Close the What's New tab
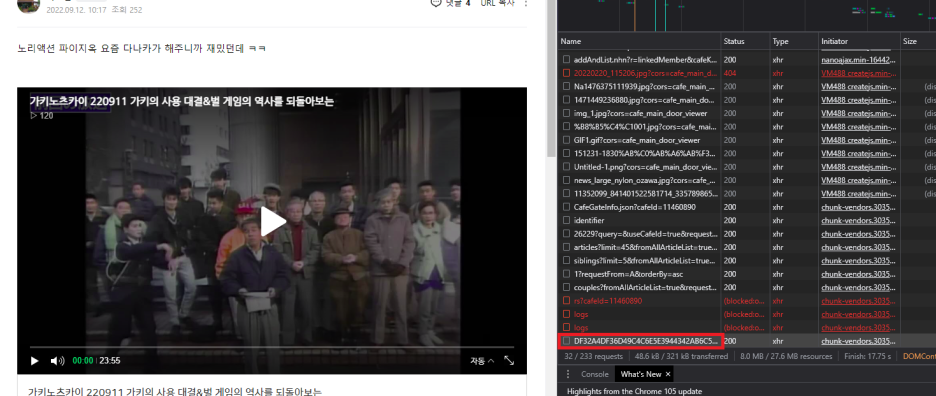Screen dimensions: 936x396 click(x=668, y=374)
